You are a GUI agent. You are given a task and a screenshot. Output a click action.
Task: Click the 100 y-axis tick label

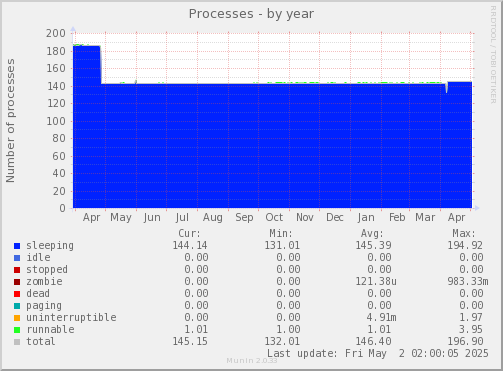pyautogui.click(x=56, y=121)
